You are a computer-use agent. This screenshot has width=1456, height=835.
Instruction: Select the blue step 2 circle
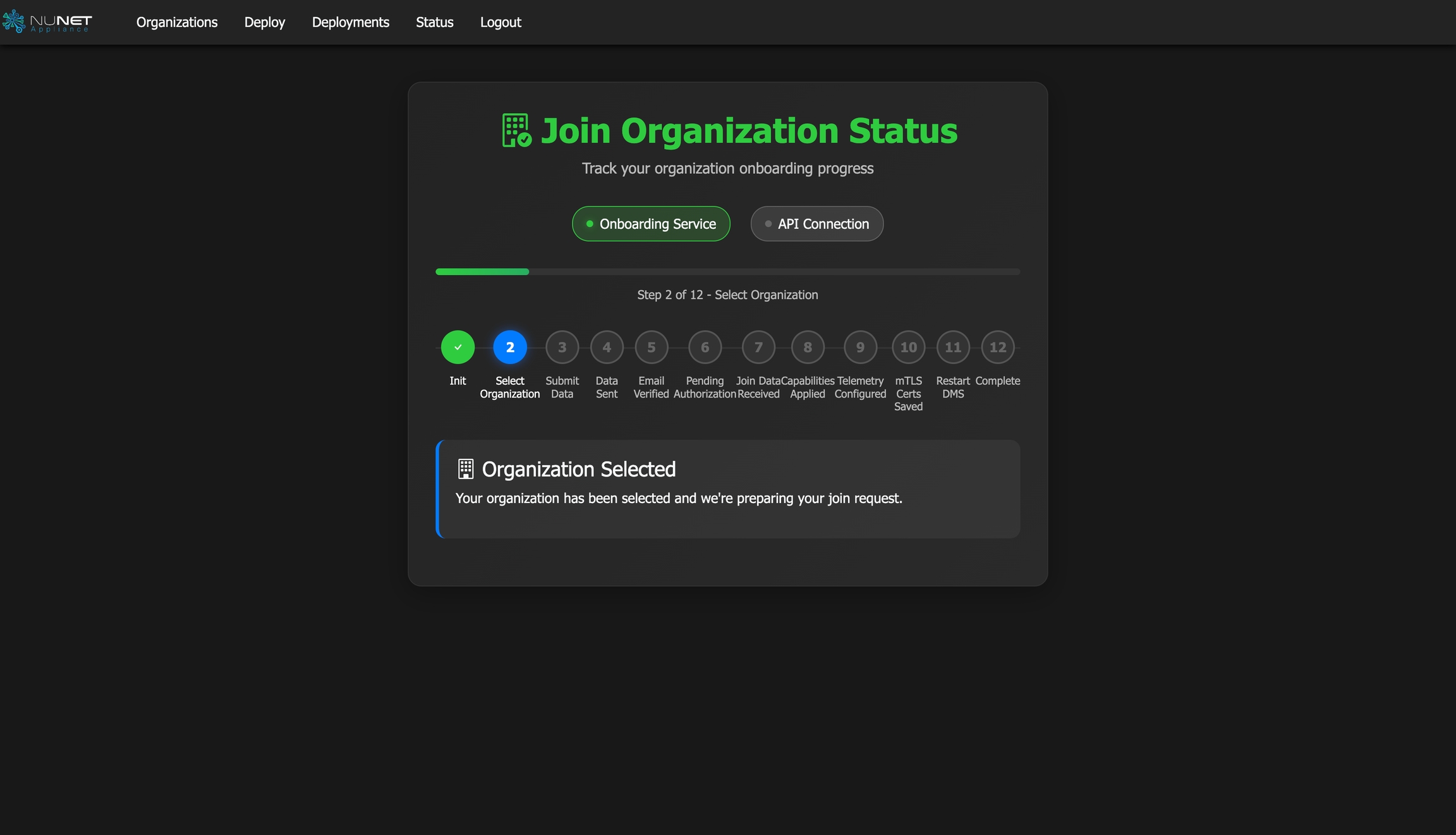coord(510,347)
